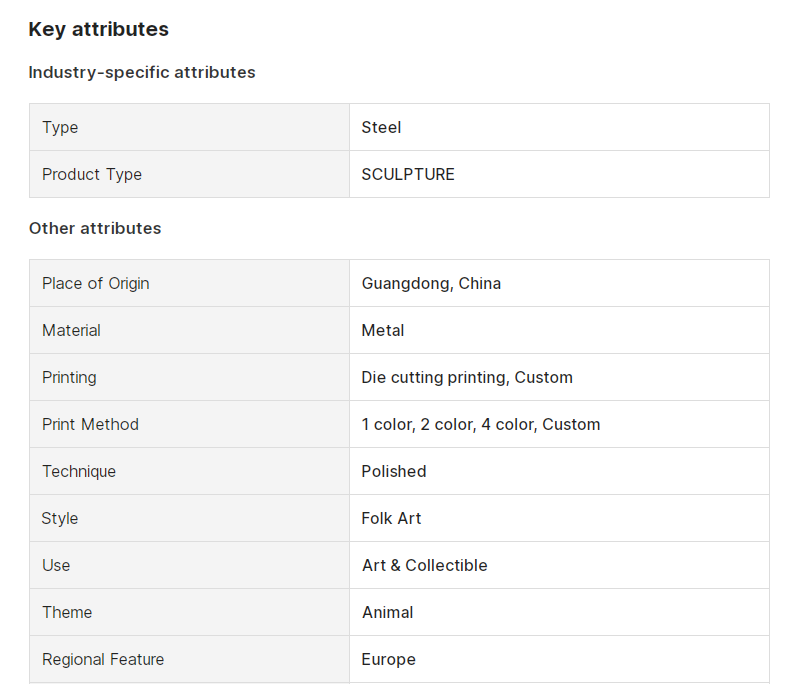Click the Product Type label
The image size is (800, 684).
[x=92, y=174]
